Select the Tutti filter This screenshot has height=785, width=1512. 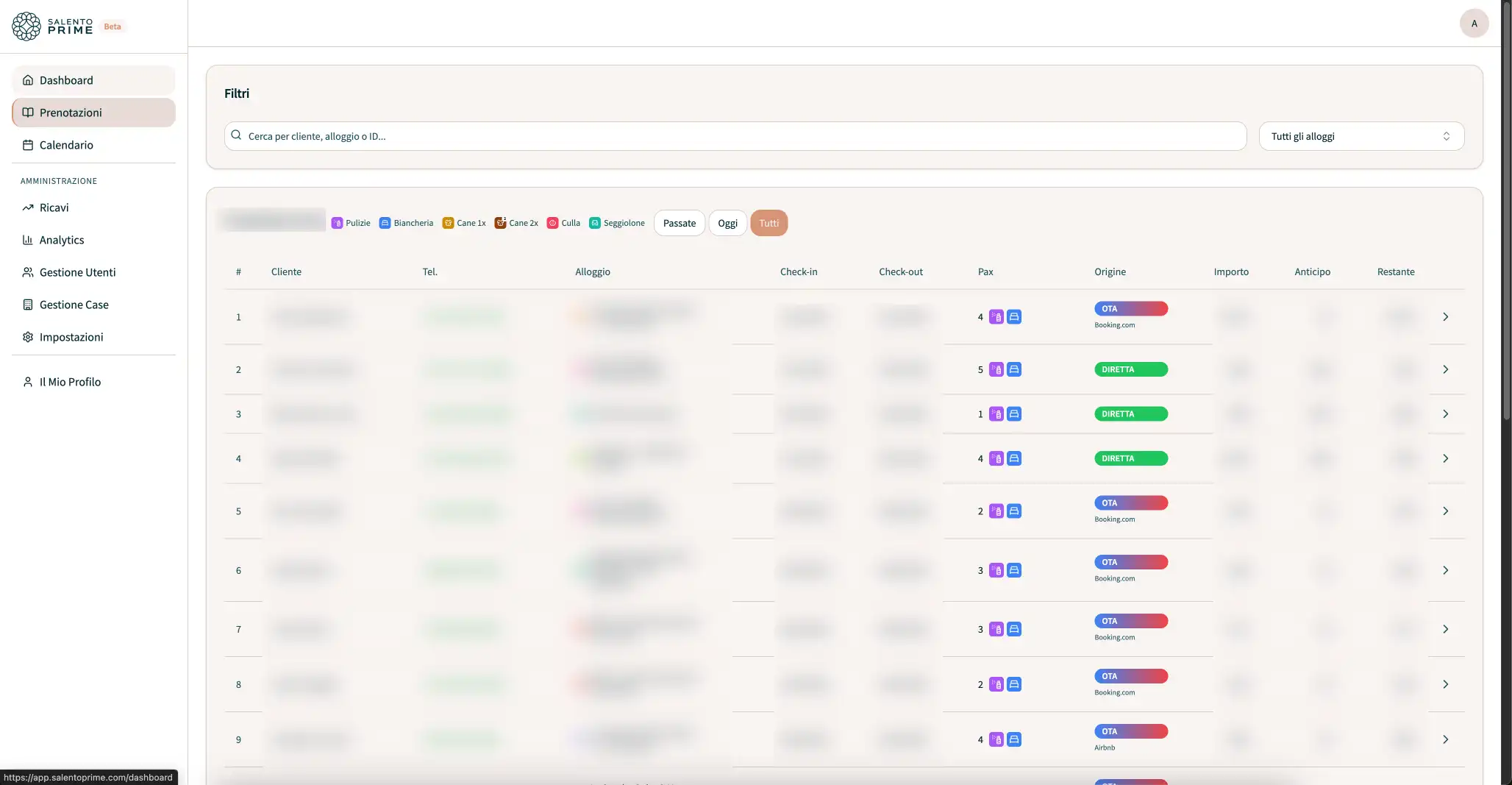(769, 223)
